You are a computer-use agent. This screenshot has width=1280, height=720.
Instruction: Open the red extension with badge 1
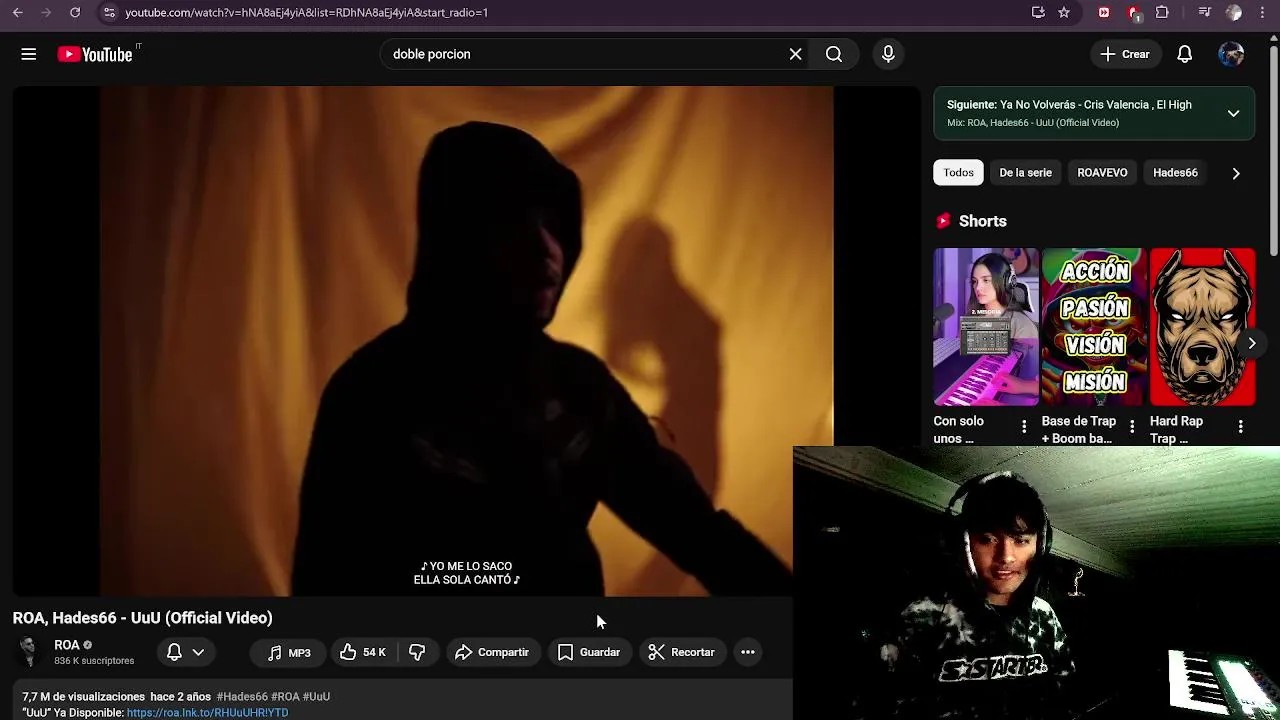[1134, 13]
